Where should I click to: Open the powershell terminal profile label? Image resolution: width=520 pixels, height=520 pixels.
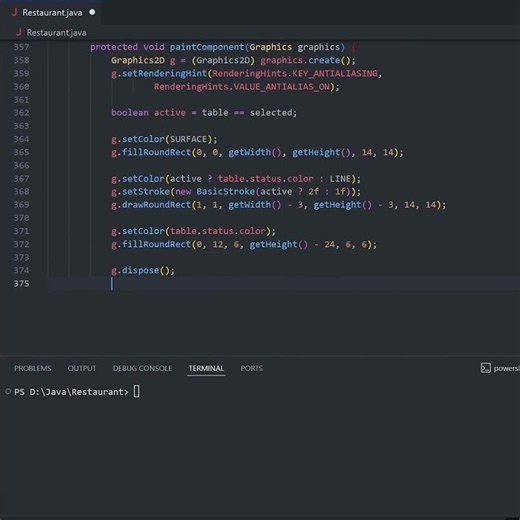coord(507,368)
